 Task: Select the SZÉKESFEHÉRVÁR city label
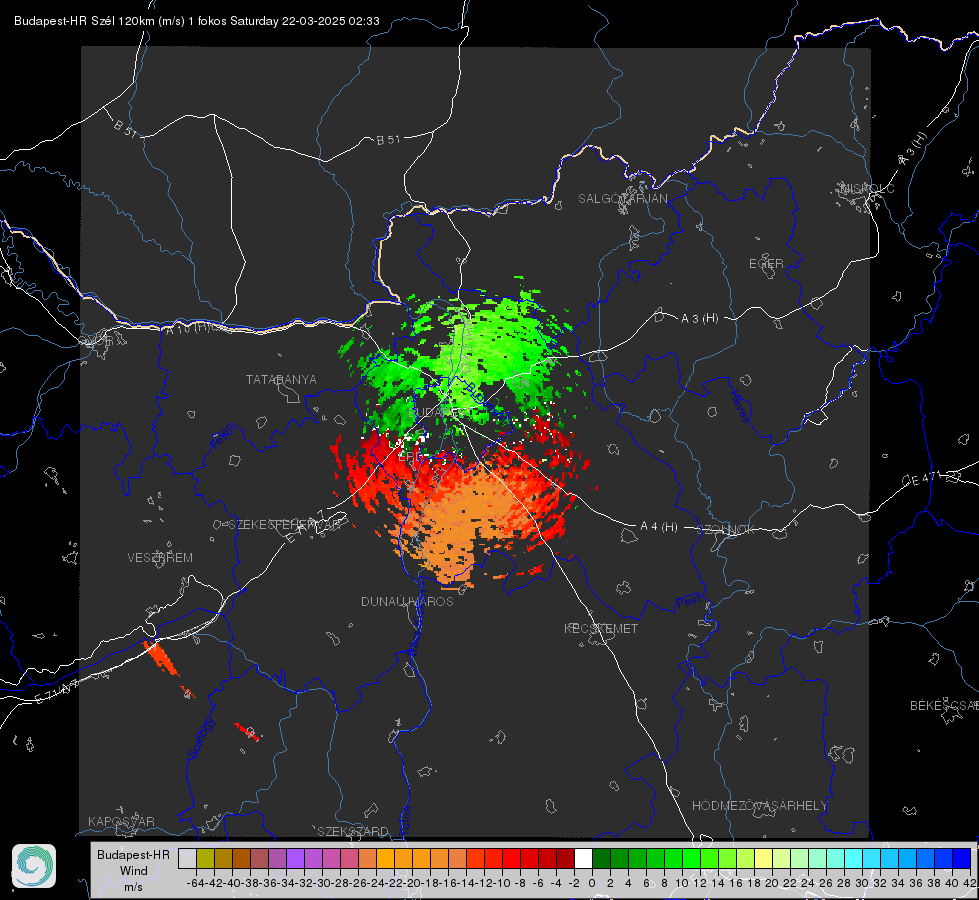click(287, 525)
